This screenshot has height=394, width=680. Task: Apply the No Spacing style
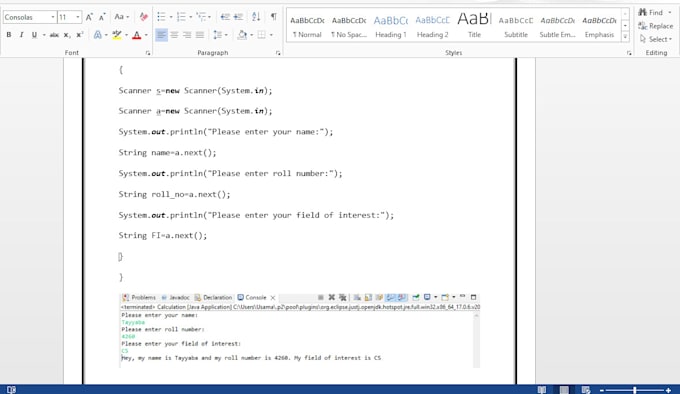(x=349, y=26)
